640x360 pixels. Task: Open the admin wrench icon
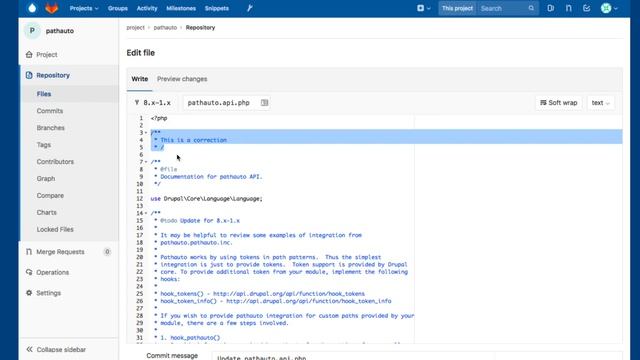[249, 8]
